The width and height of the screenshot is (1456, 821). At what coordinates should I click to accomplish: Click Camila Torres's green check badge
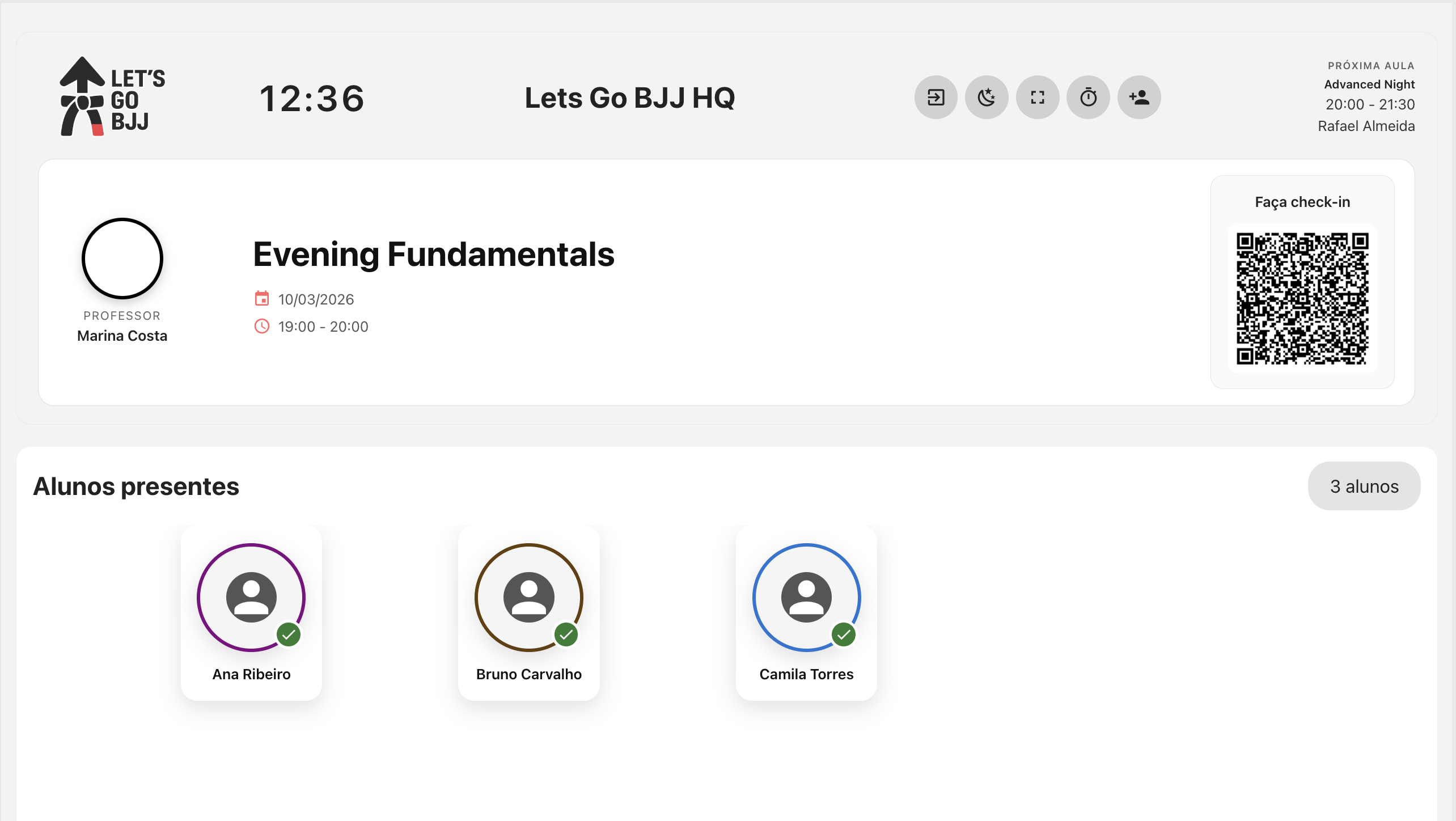point(844,634)
